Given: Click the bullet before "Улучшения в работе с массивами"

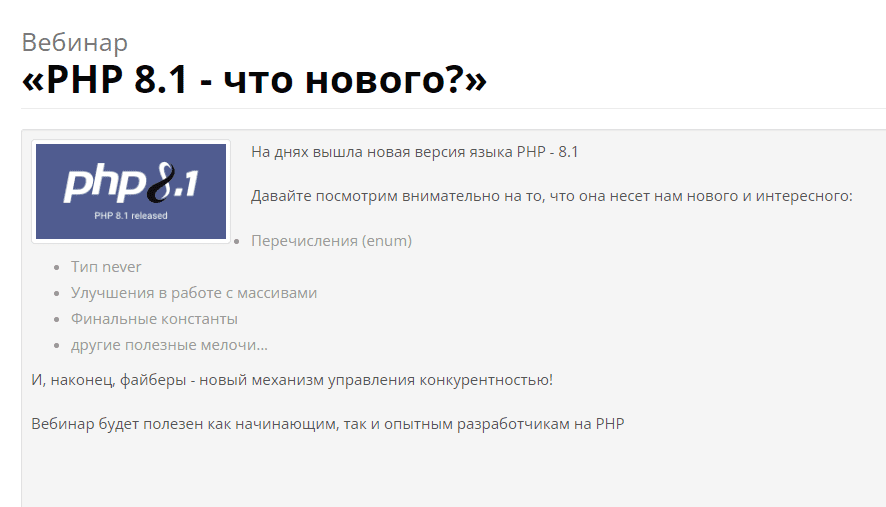Looking at the screenshot, I should click(56, 294).
